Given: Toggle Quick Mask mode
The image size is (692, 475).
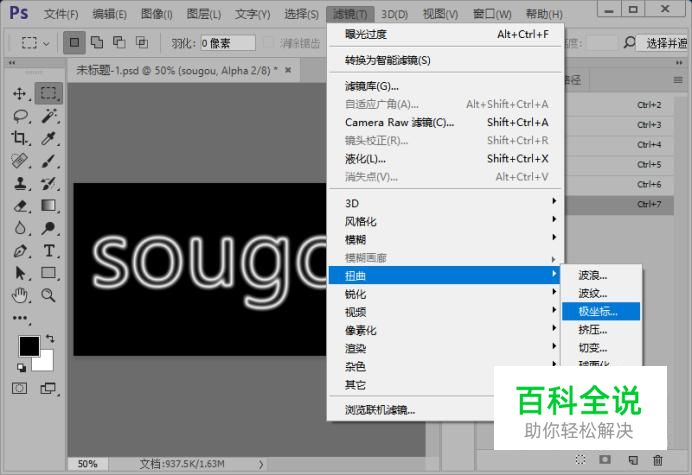Looking at the screenshot, I should pos(19,388).
